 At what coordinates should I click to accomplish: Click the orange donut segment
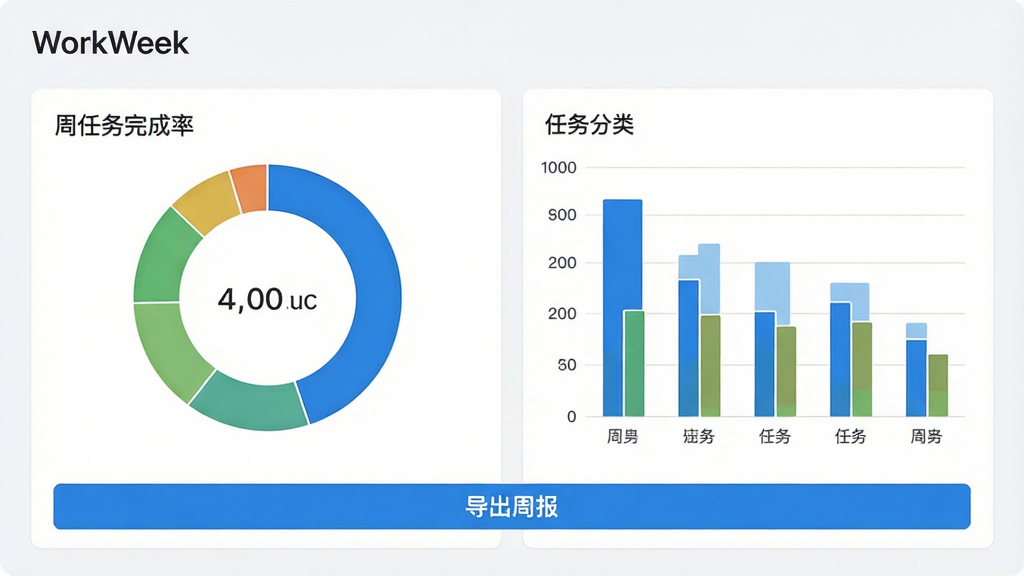(251, 188)
